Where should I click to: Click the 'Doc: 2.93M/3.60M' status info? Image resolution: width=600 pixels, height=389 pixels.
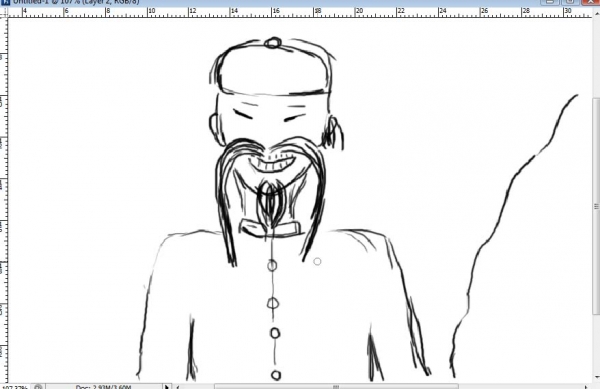pos(103,387)
